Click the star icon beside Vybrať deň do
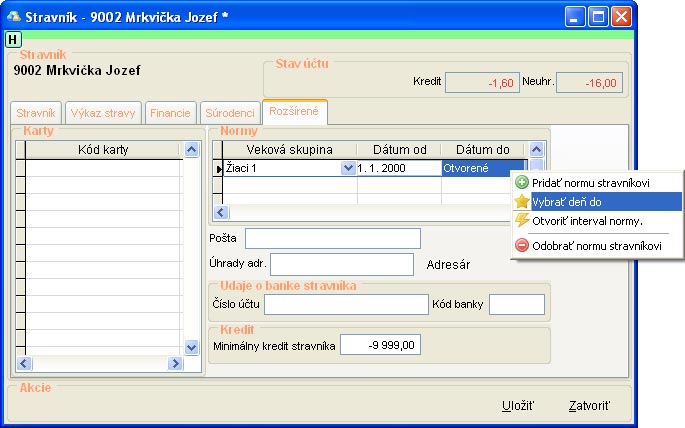This screenshot has height=428, width=685. coord(522,201)
